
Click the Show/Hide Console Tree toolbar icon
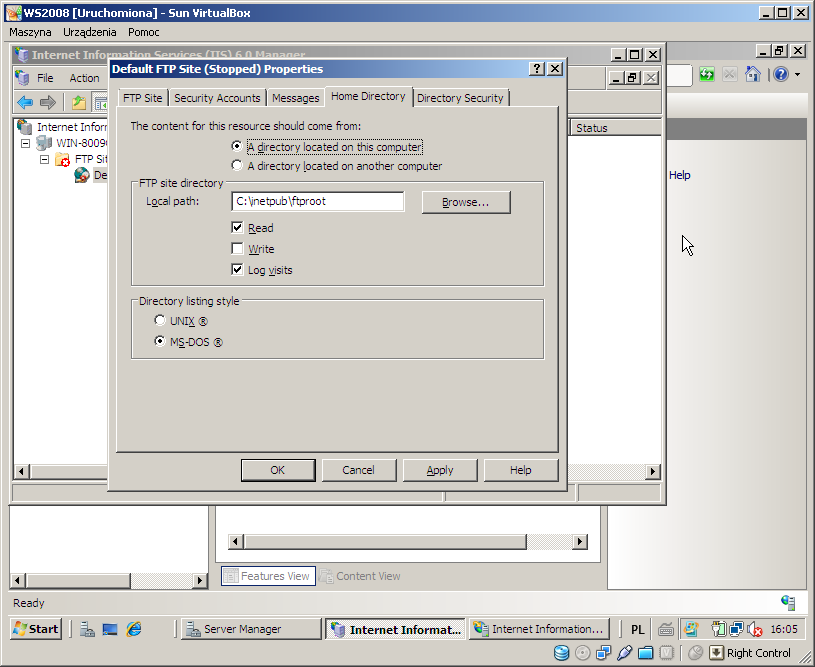(100, 102)
